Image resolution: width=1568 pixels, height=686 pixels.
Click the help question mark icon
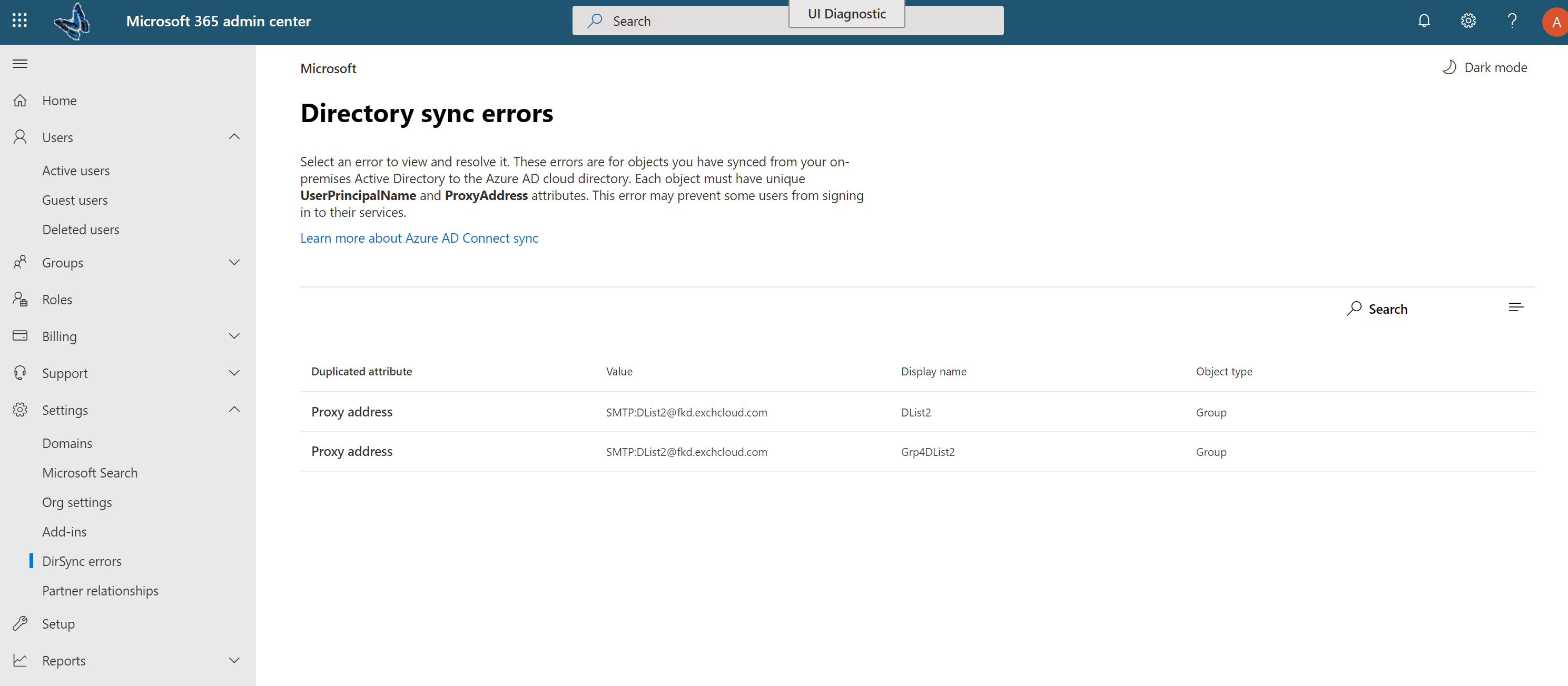[x=1511, y=20]
